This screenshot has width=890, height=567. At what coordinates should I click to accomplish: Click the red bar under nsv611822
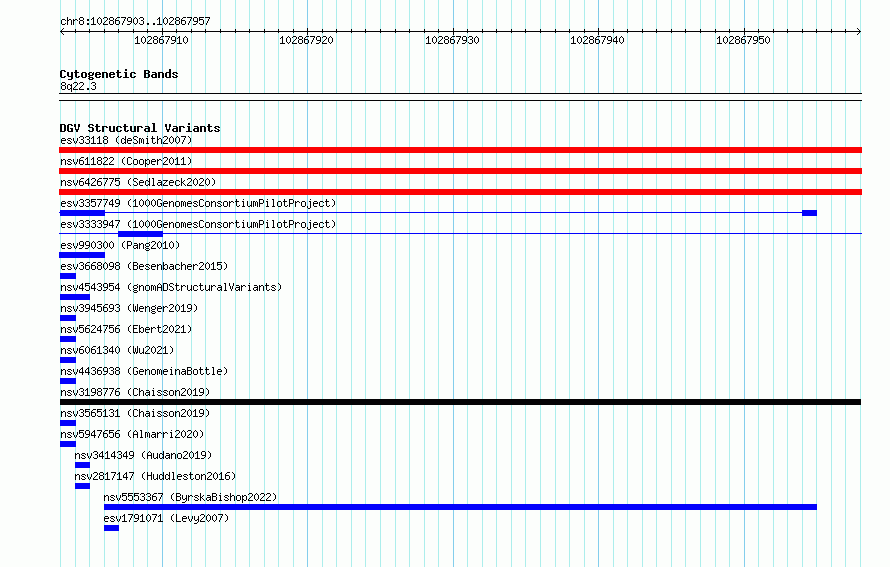coord(460,171)
